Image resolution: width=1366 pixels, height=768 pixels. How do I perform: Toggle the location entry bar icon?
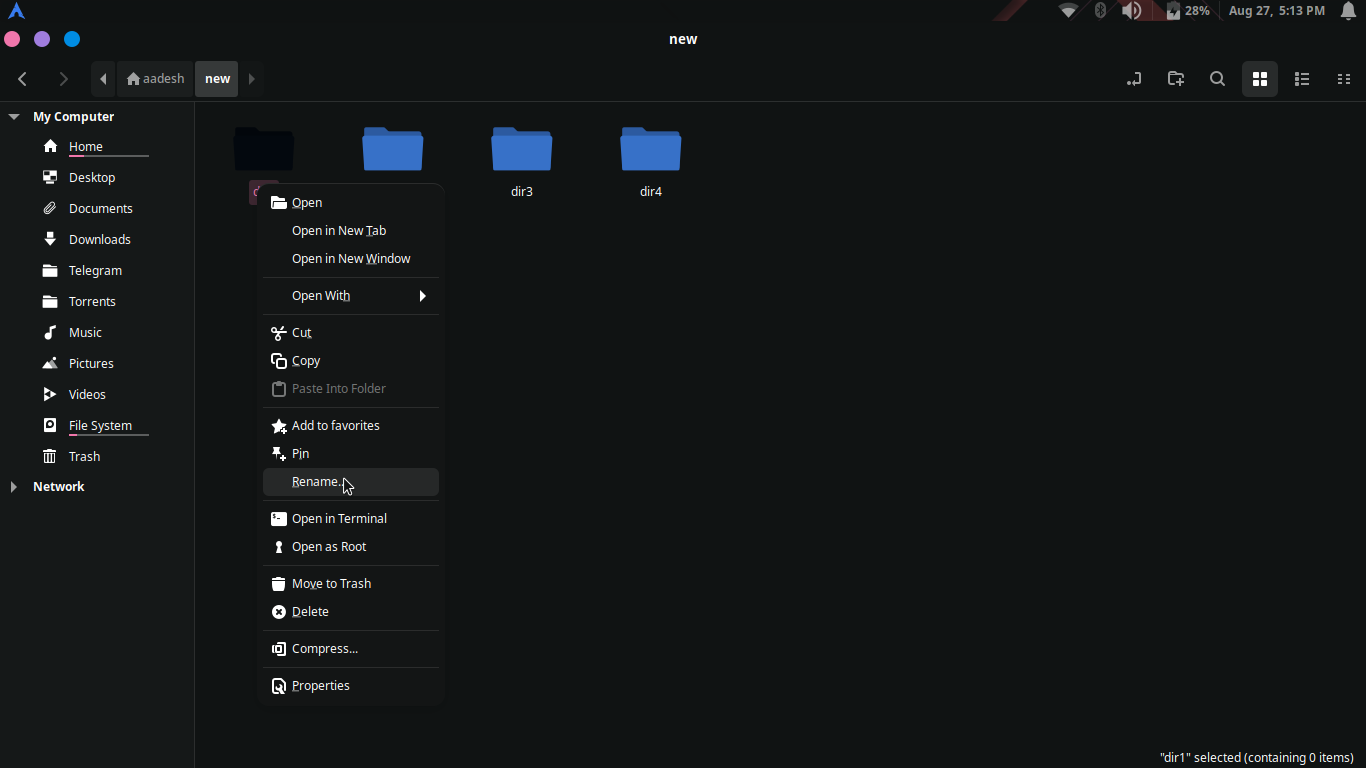point(1134,79)
